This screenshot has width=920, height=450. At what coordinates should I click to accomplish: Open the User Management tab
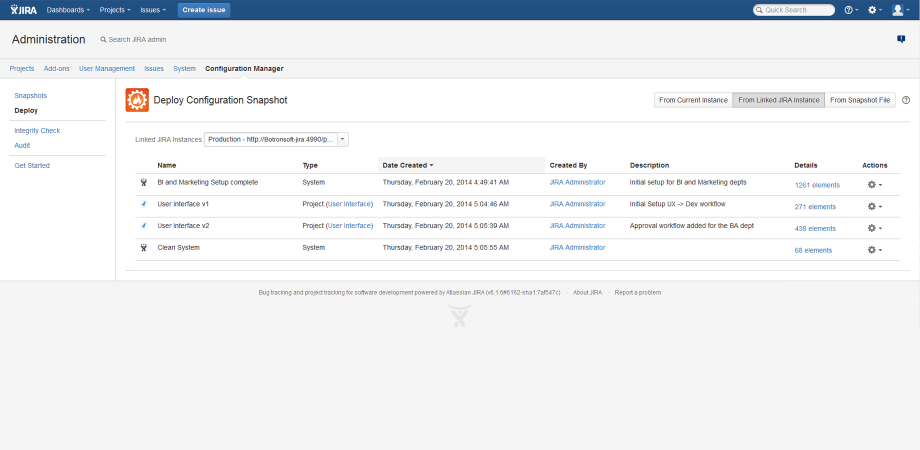(x=107, y=69)
